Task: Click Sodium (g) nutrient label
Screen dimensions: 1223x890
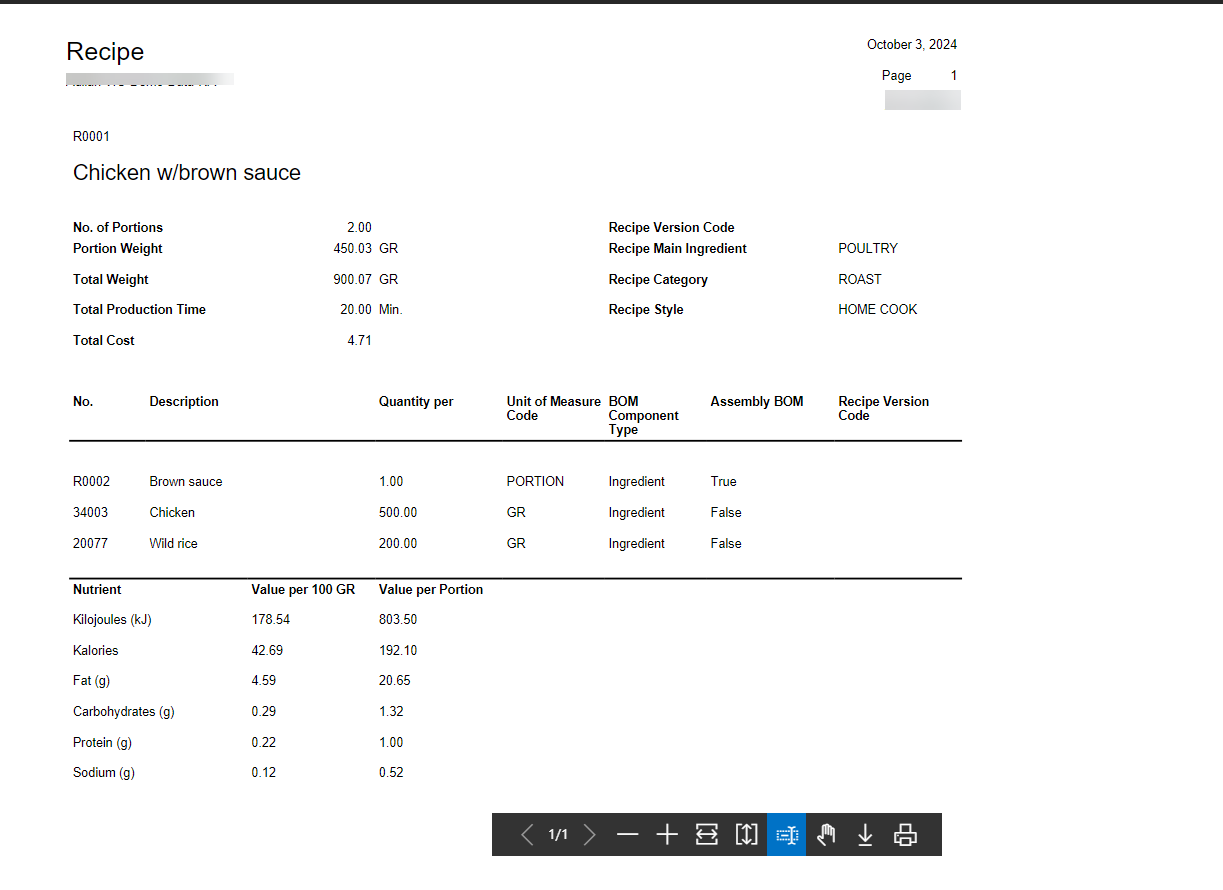Action: [103, 772]
